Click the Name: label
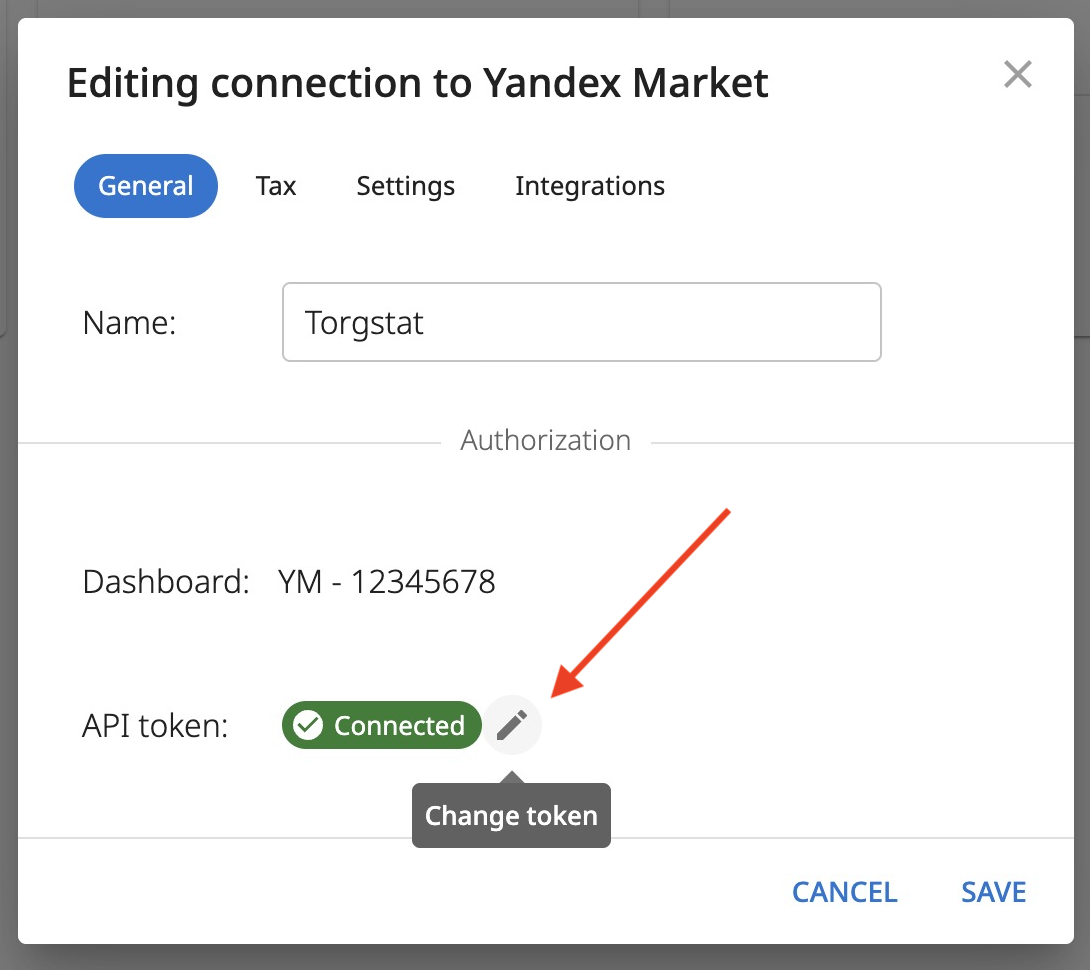 tap(129, 322)
